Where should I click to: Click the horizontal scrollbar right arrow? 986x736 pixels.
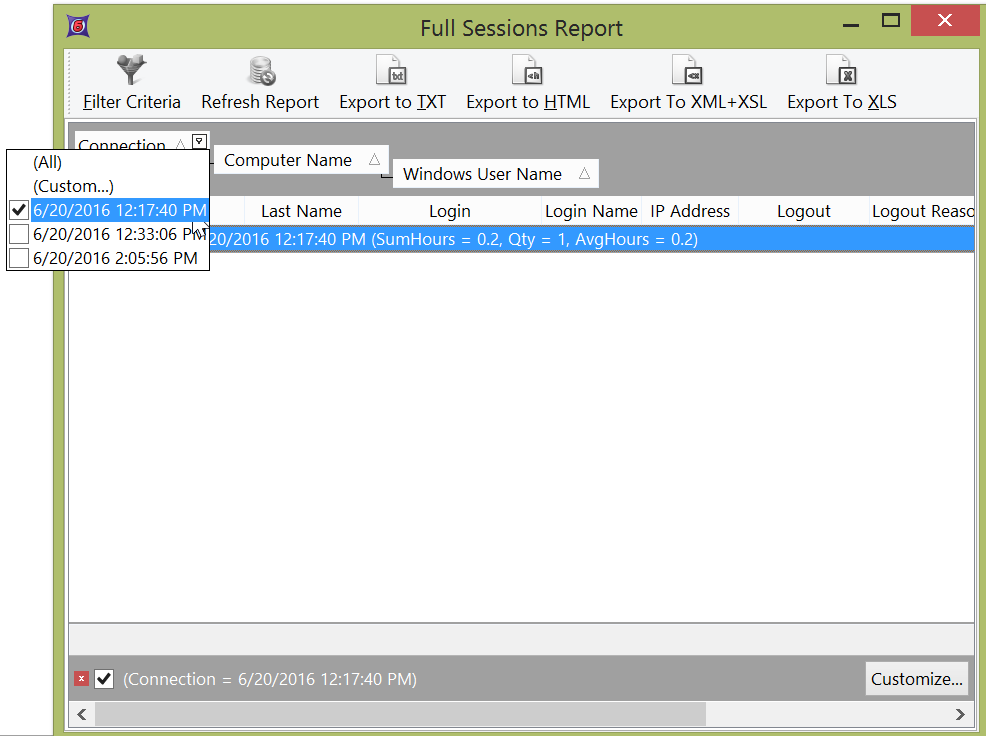click(x=960, y=714)
